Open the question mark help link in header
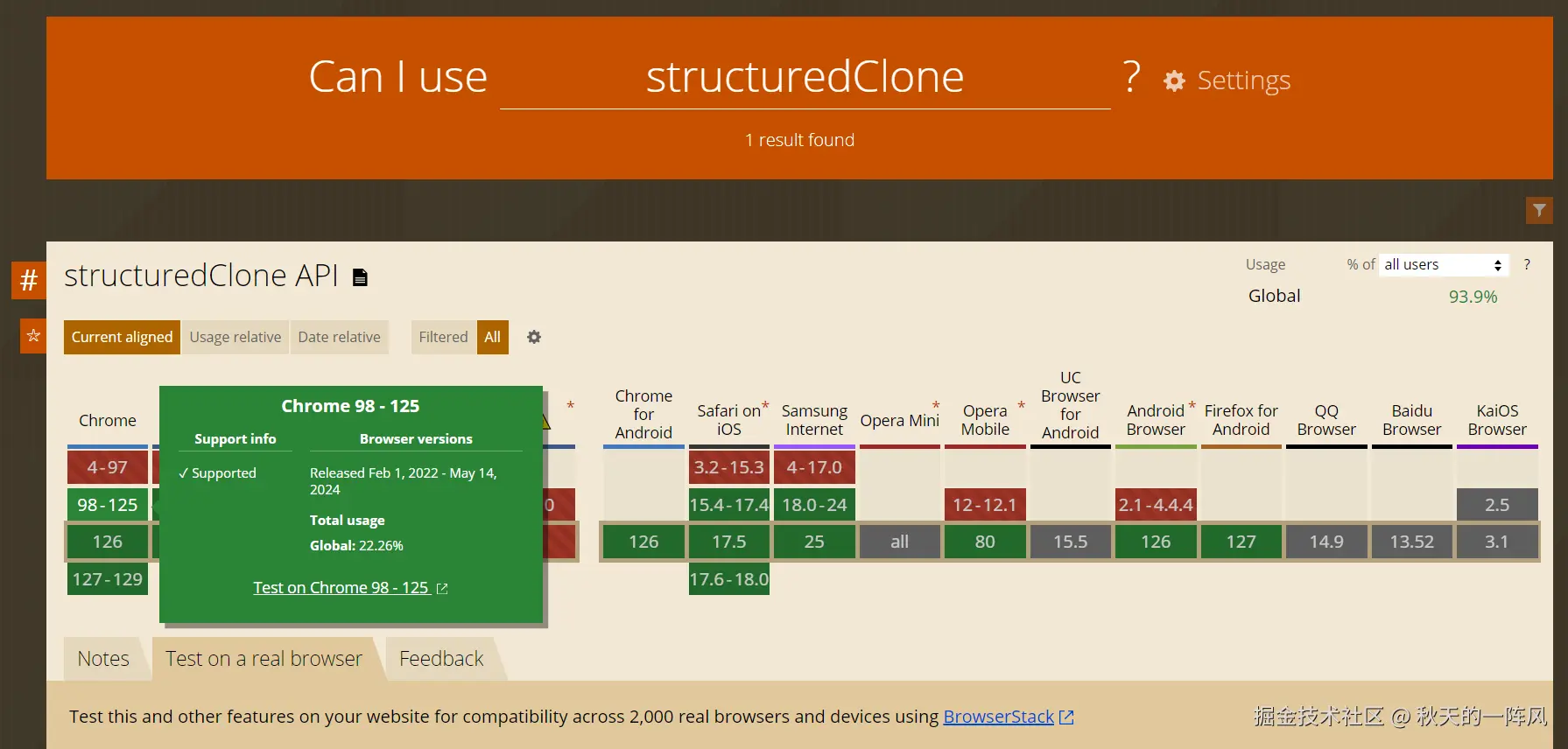 [x=1131, y=77]
